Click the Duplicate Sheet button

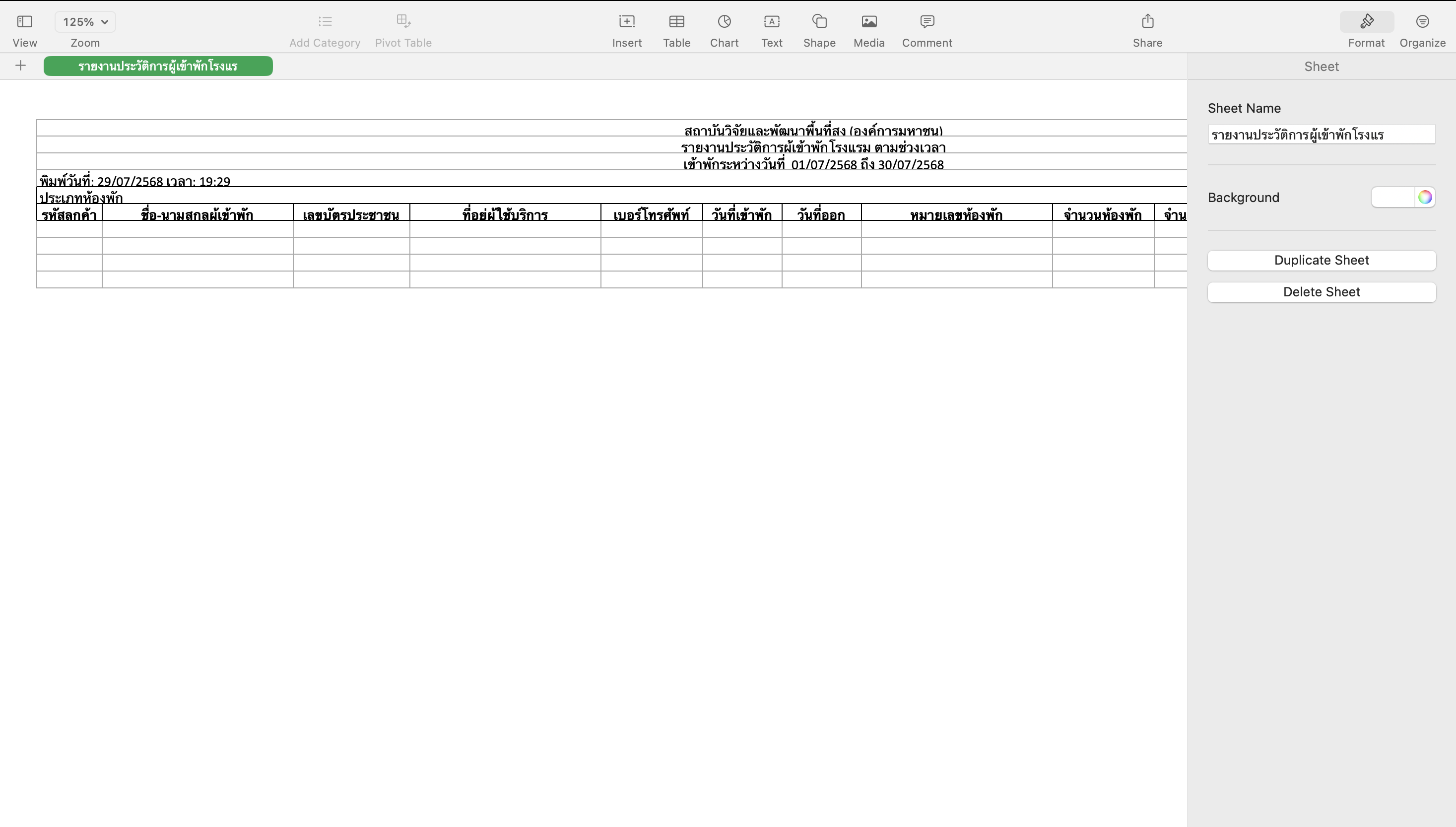1321,260
